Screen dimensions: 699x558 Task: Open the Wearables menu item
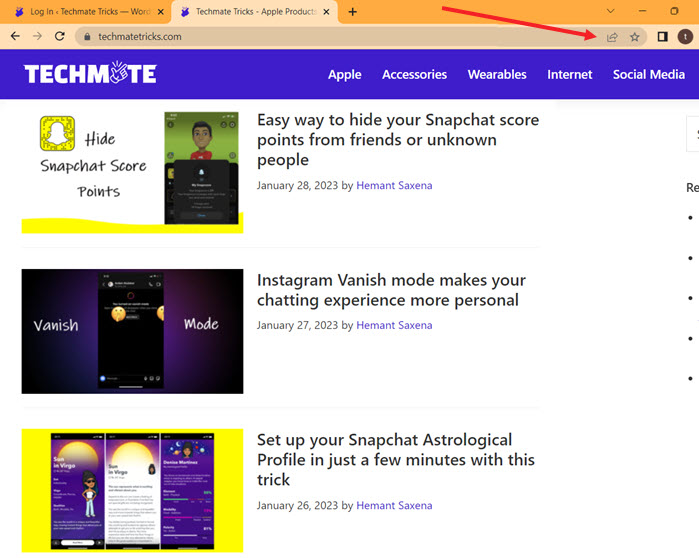(497, 74)
